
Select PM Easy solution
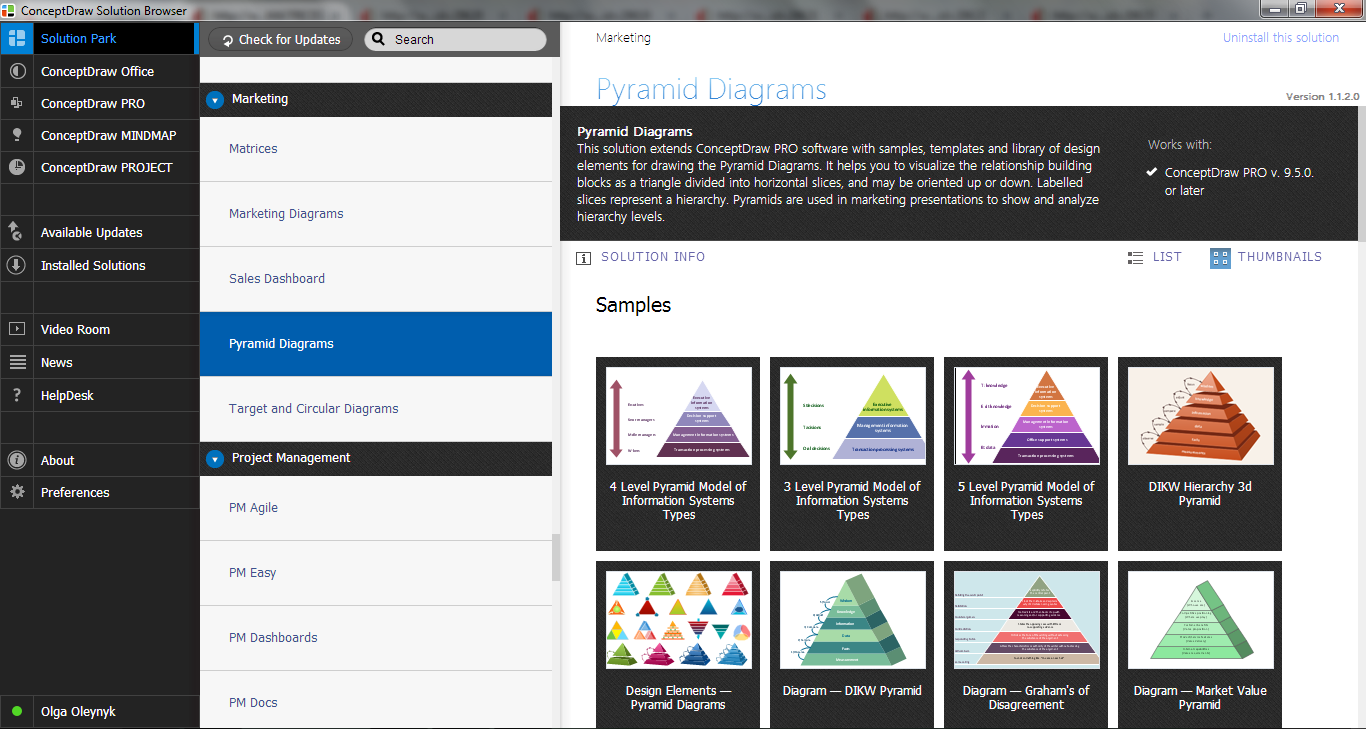376,573
